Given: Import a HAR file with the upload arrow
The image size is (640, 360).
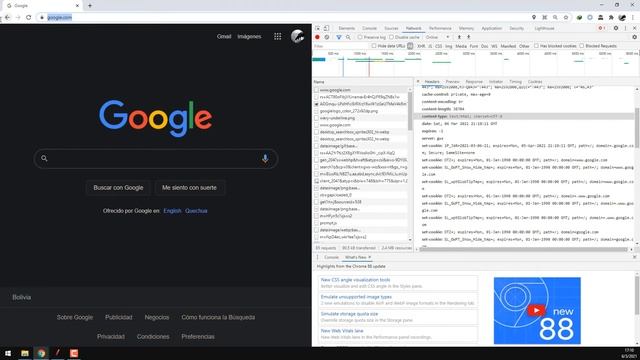Looking at the screenshot, I should tap(459, 37).
